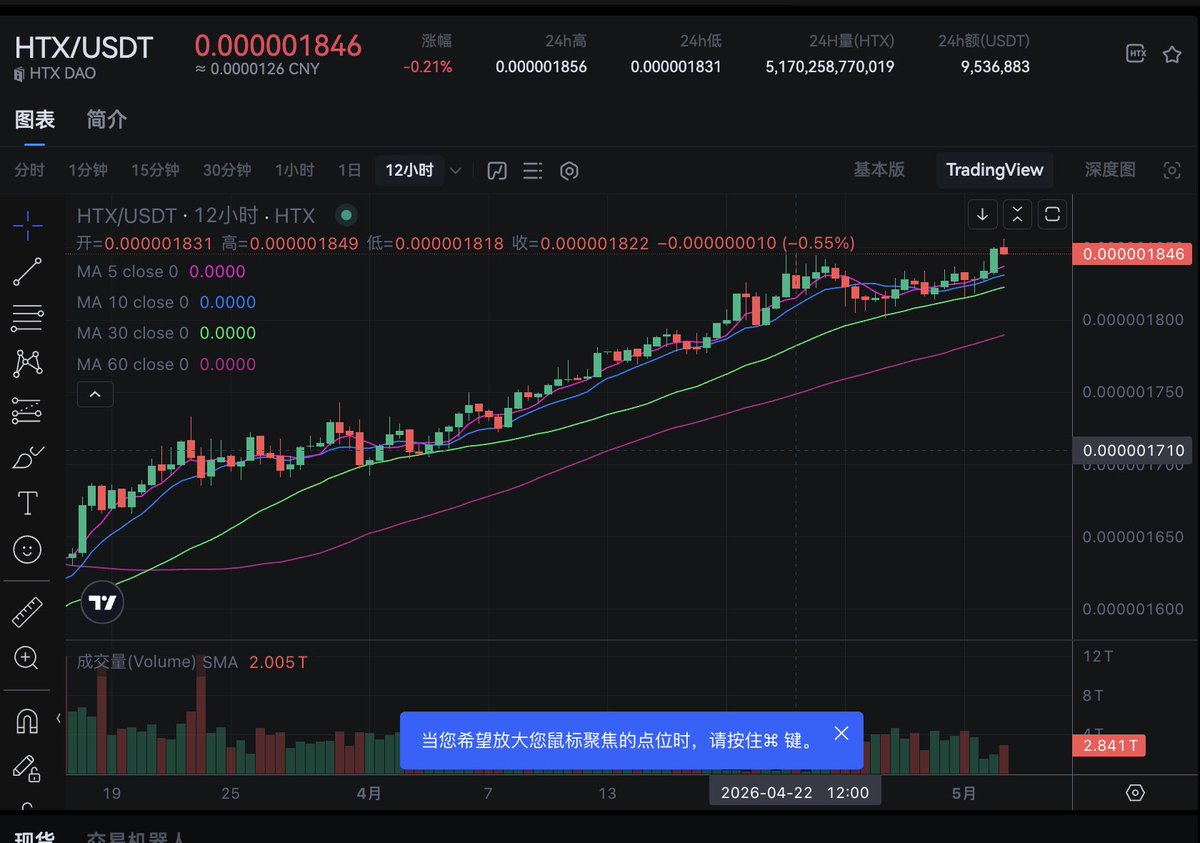Click the MA 5 close indicator legend
The image size is (1200, 843).
(x=161, y=271)
